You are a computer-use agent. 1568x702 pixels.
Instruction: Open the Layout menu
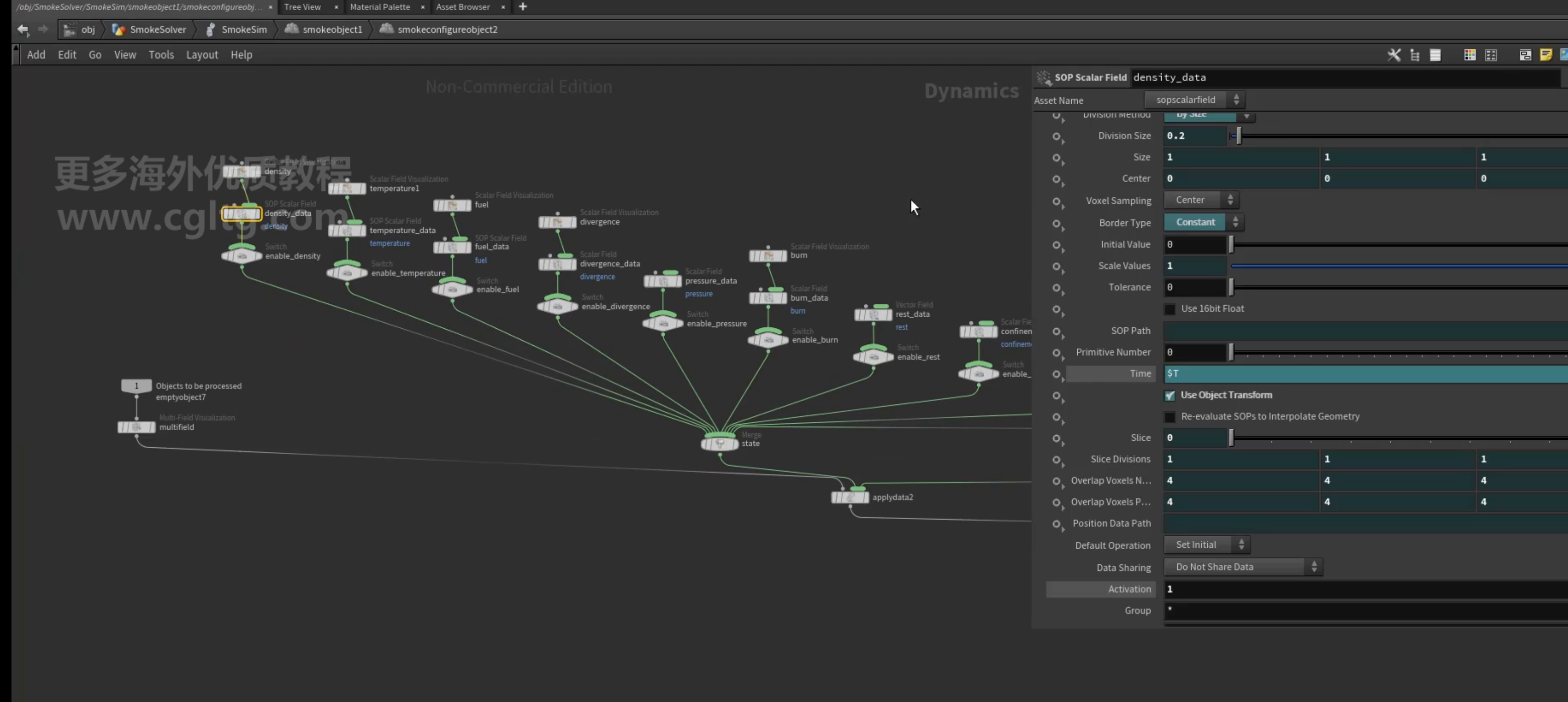[202, 55]
